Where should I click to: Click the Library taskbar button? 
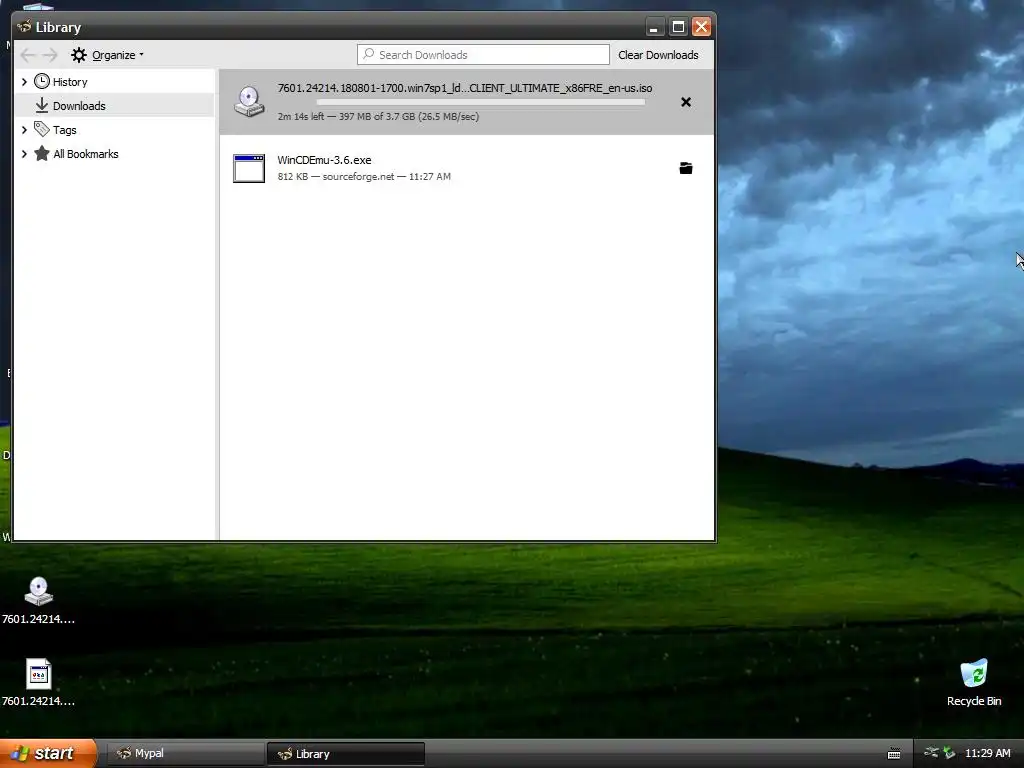point(345,754)
